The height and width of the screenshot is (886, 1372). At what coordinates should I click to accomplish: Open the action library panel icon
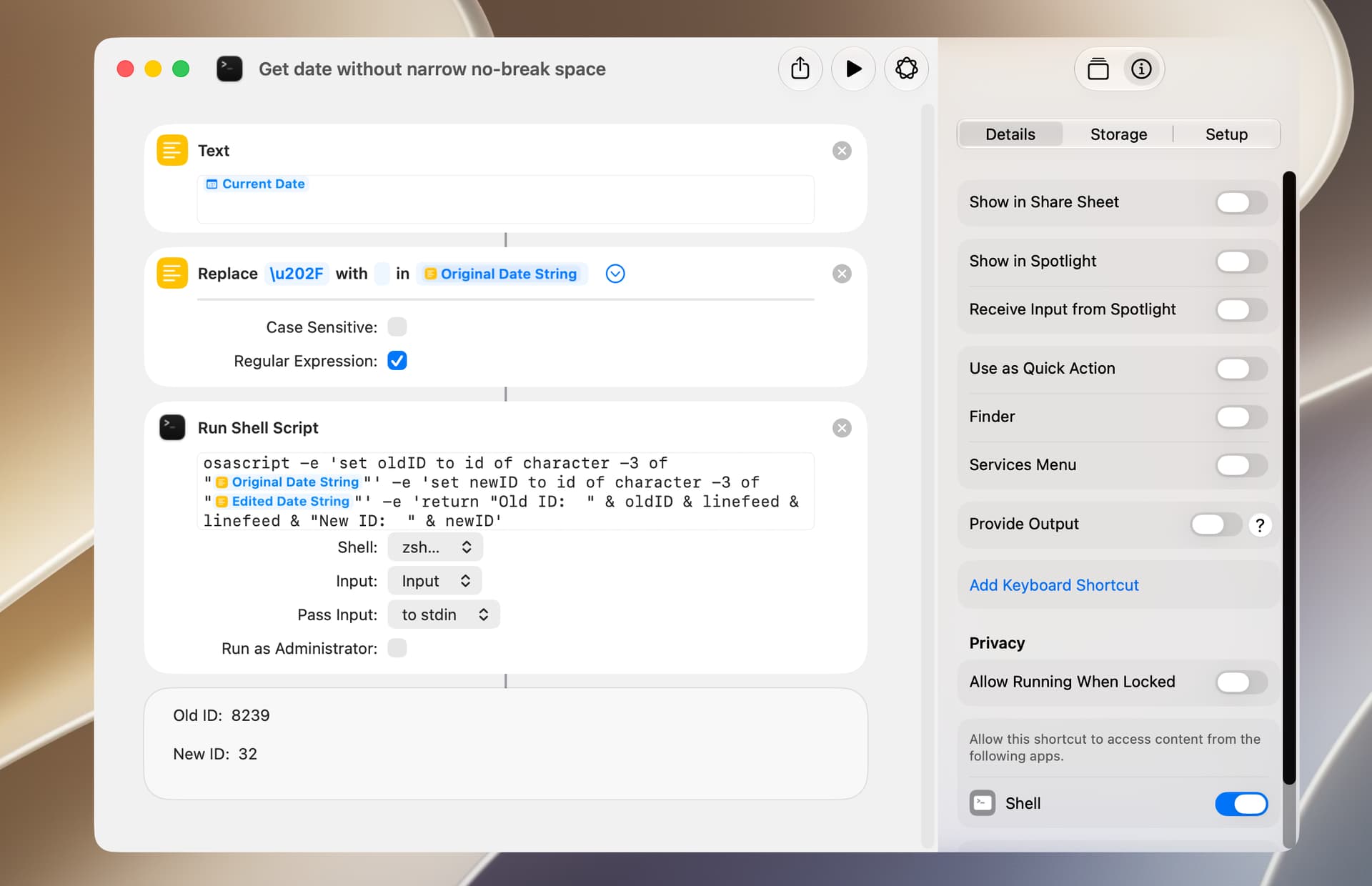pyautogui.click(x=1098, y=69)
